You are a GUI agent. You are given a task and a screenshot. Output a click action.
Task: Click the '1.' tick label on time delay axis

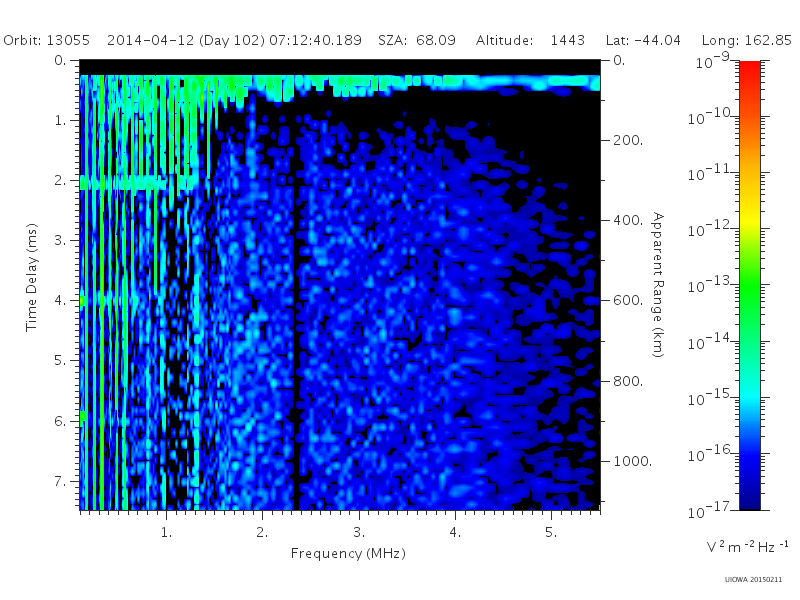[x=60, y=120]
